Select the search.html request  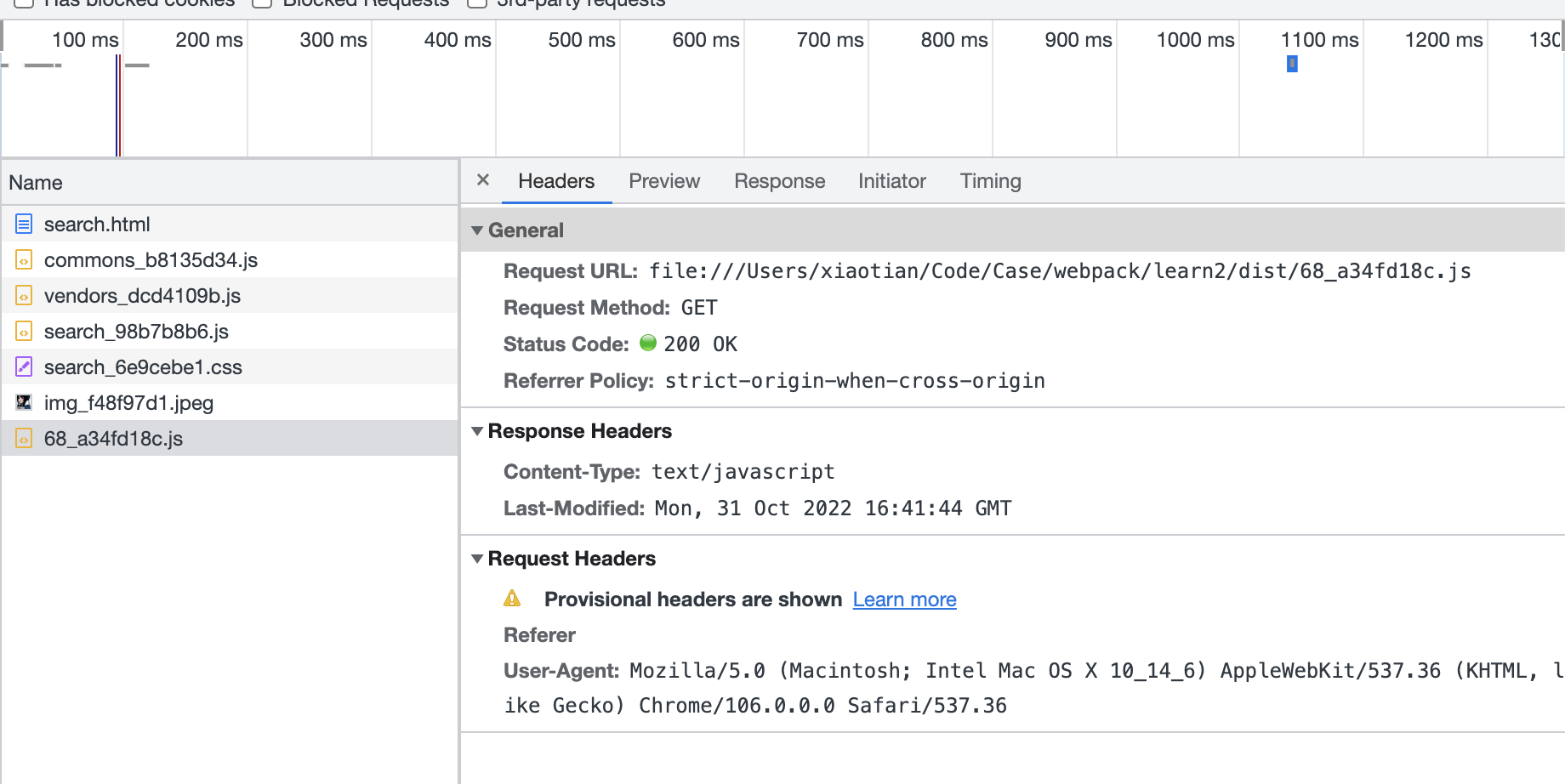tap(230, 224)
